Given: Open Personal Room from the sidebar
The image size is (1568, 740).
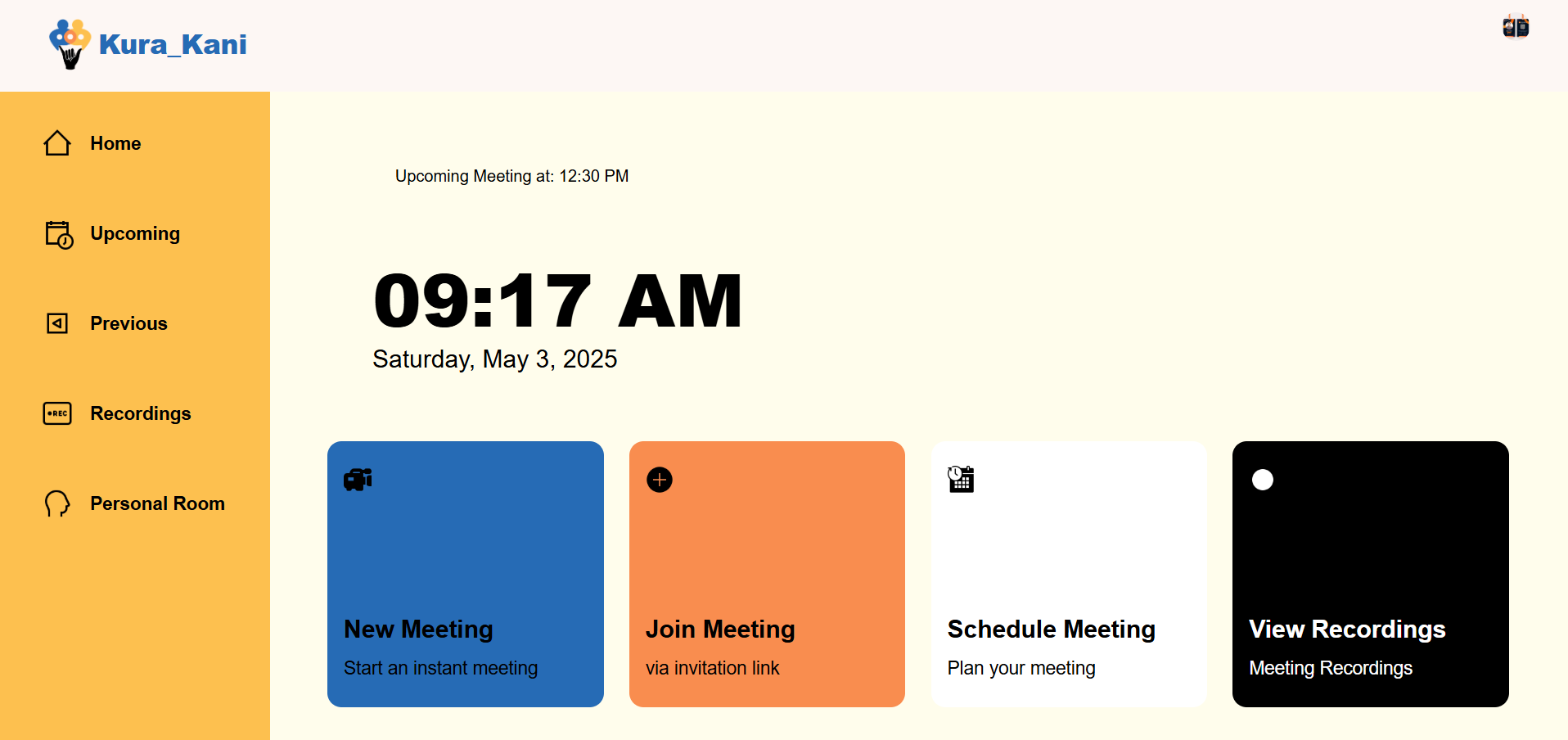Looking at the screenshot, I should coord(157,503).
